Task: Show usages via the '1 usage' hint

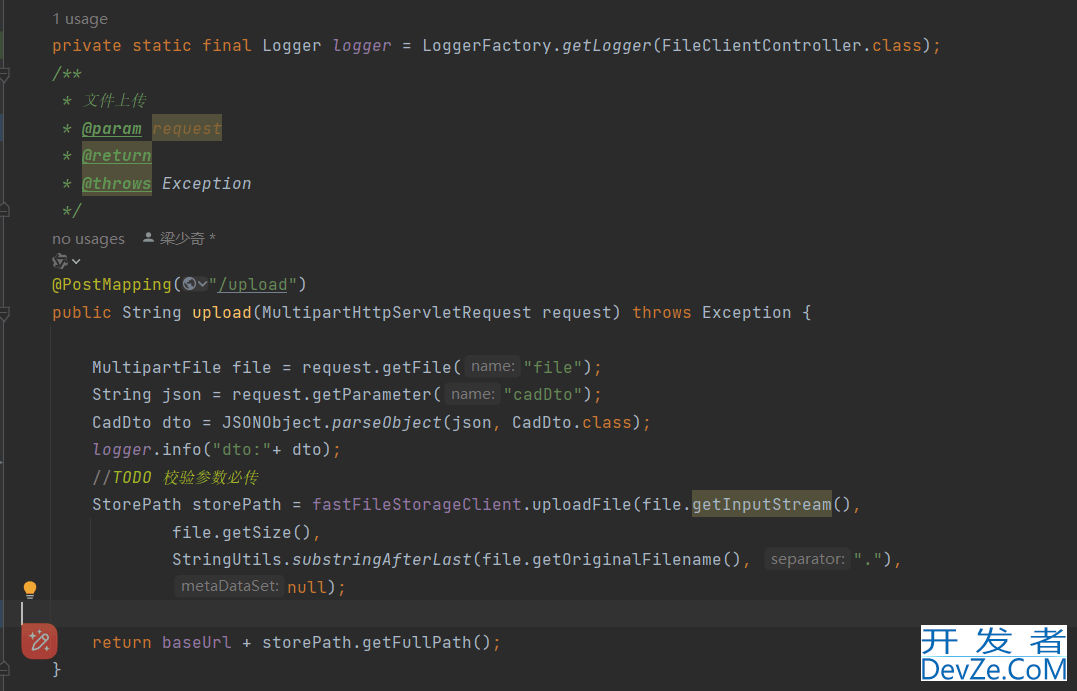Action: coord(80,19)
